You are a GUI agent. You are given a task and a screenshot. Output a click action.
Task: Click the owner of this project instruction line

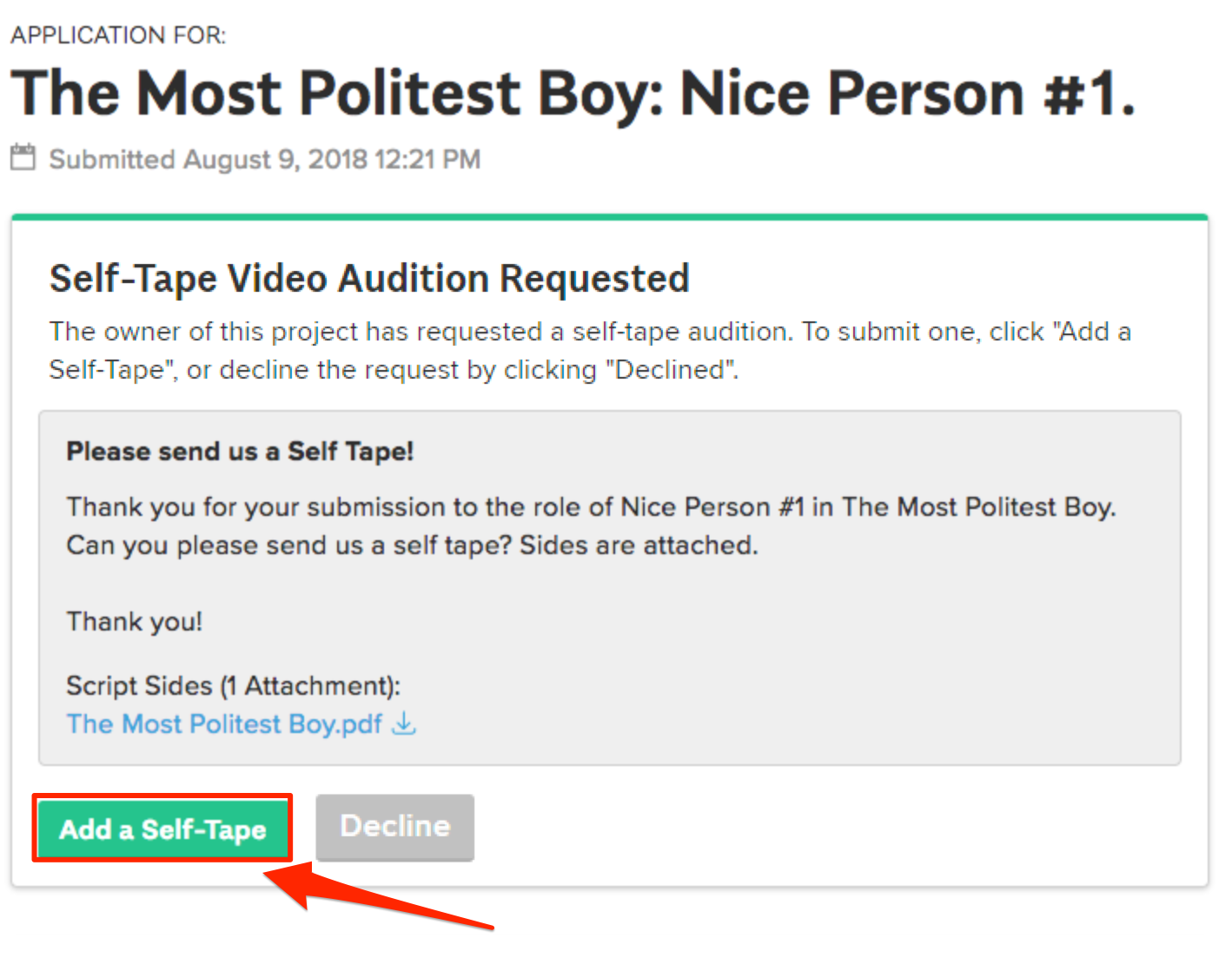(589, 332)
